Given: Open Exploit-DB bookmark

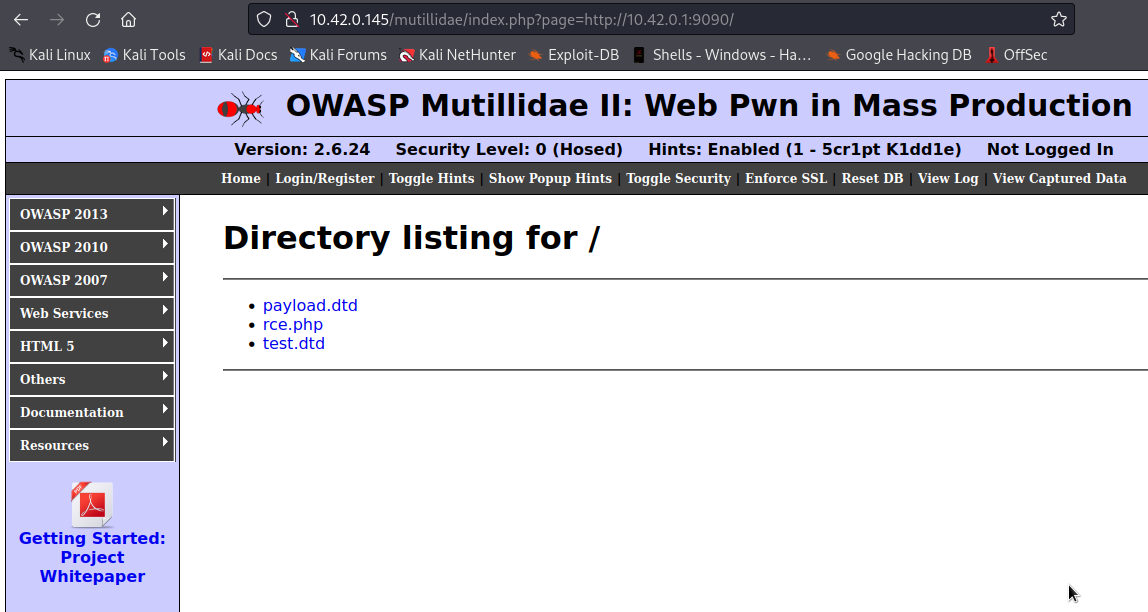Looking at the screenshot, I should coord(574,55).
